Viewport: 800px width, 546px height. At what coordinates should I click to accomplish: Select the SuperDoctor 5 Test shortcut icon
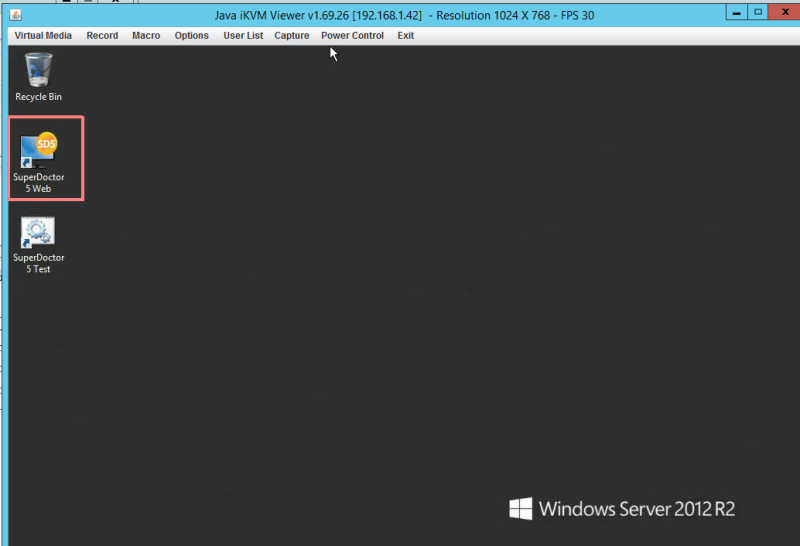38,232
